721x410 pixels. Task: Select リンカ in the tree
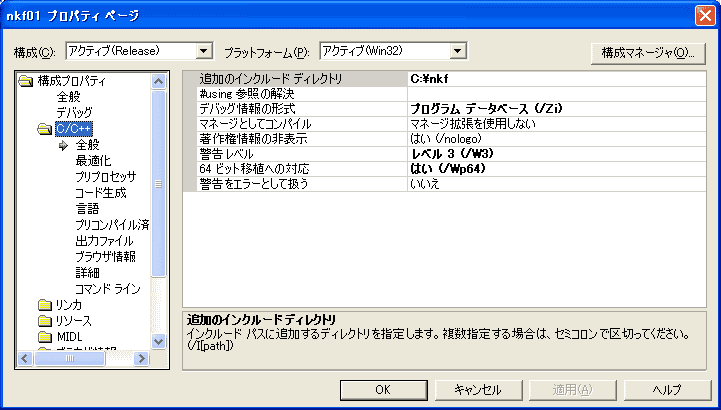coord(69,305)
